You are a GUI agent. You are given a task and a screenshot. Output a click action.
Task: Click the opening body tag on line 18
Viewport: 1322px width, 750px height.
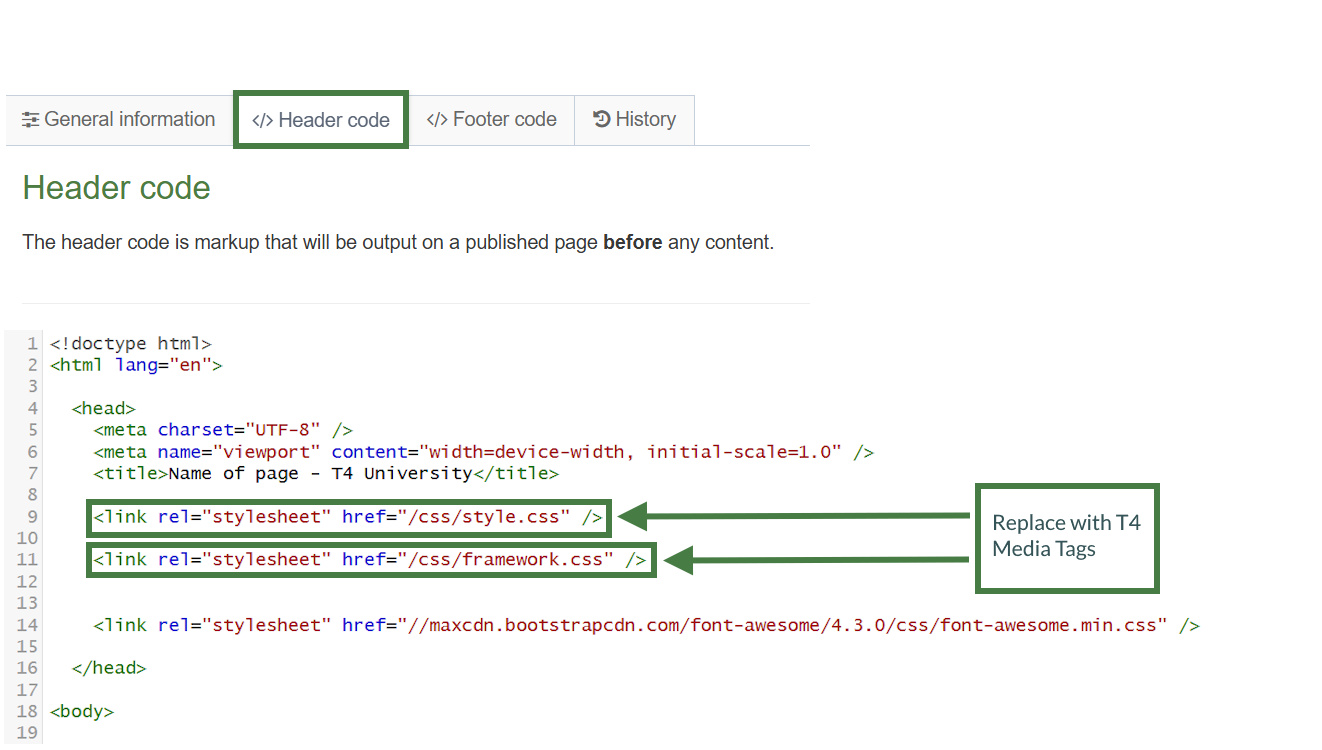pos(80,711)
